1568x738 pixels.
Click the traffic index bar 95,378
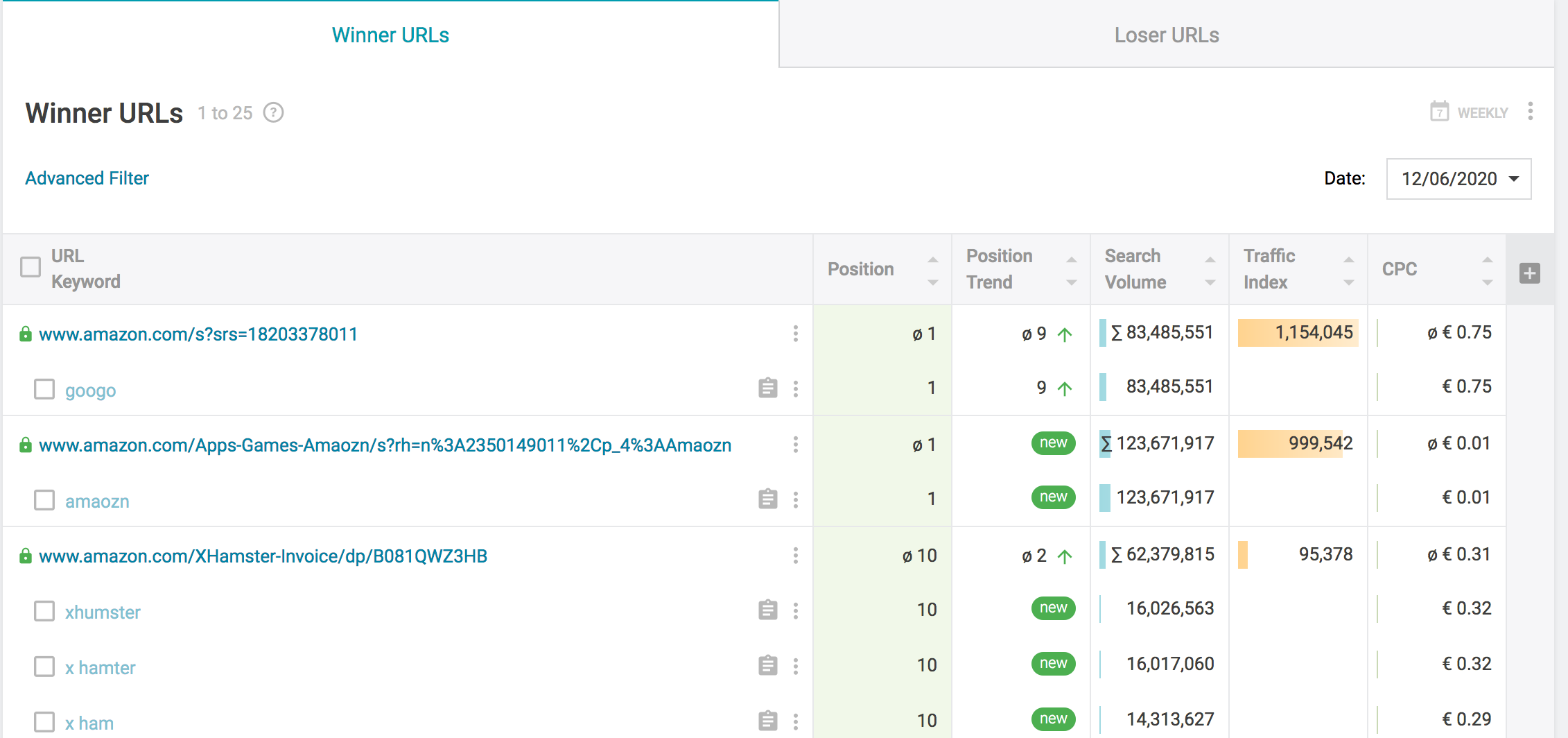[x=1243, y=555]
